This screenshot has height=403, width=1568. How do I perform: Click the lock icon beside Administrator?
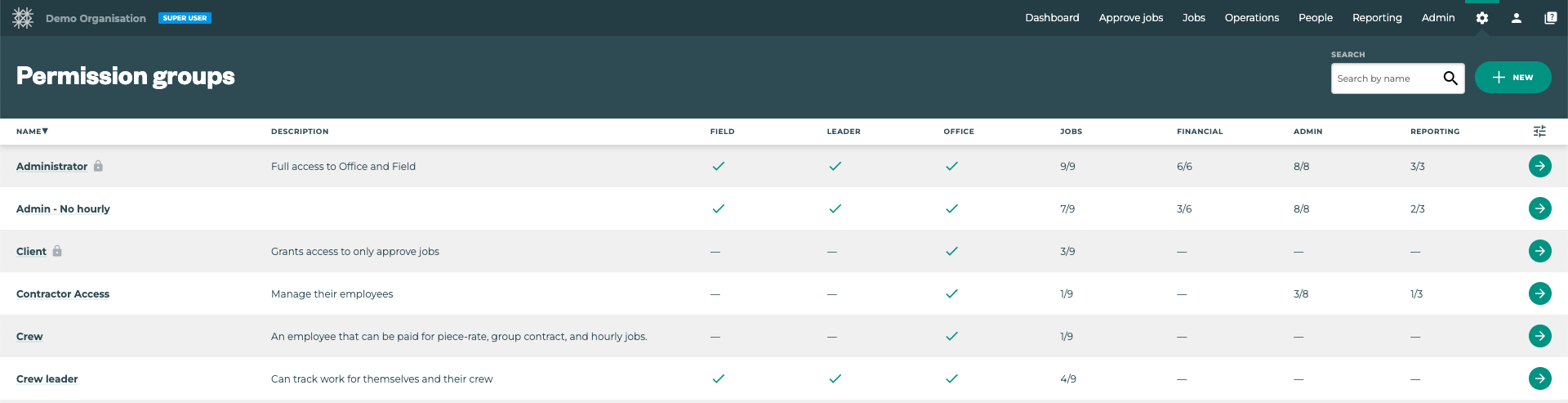point(98,166)
